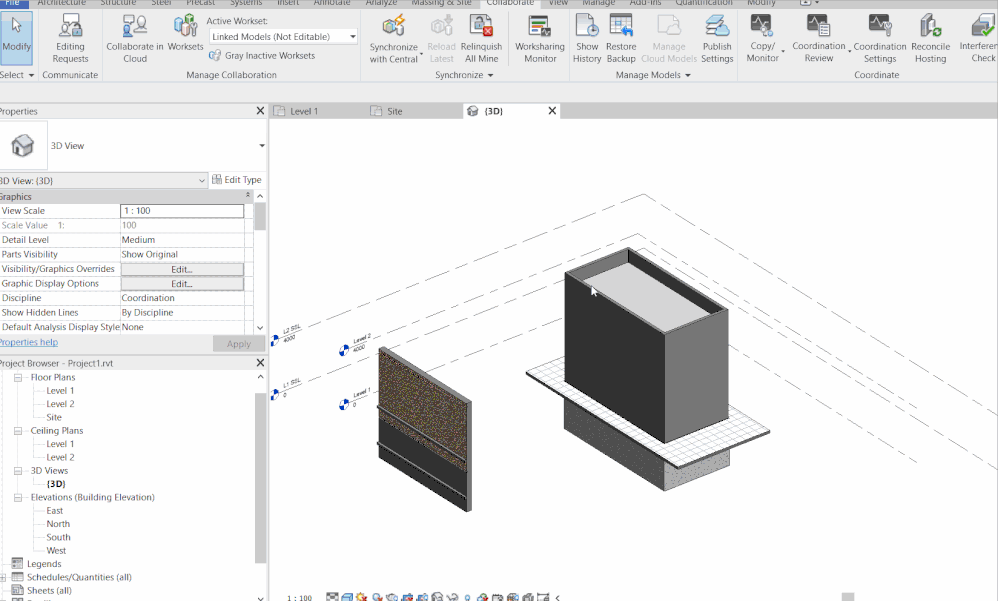Toggle the sun path in view control bar

360,594
